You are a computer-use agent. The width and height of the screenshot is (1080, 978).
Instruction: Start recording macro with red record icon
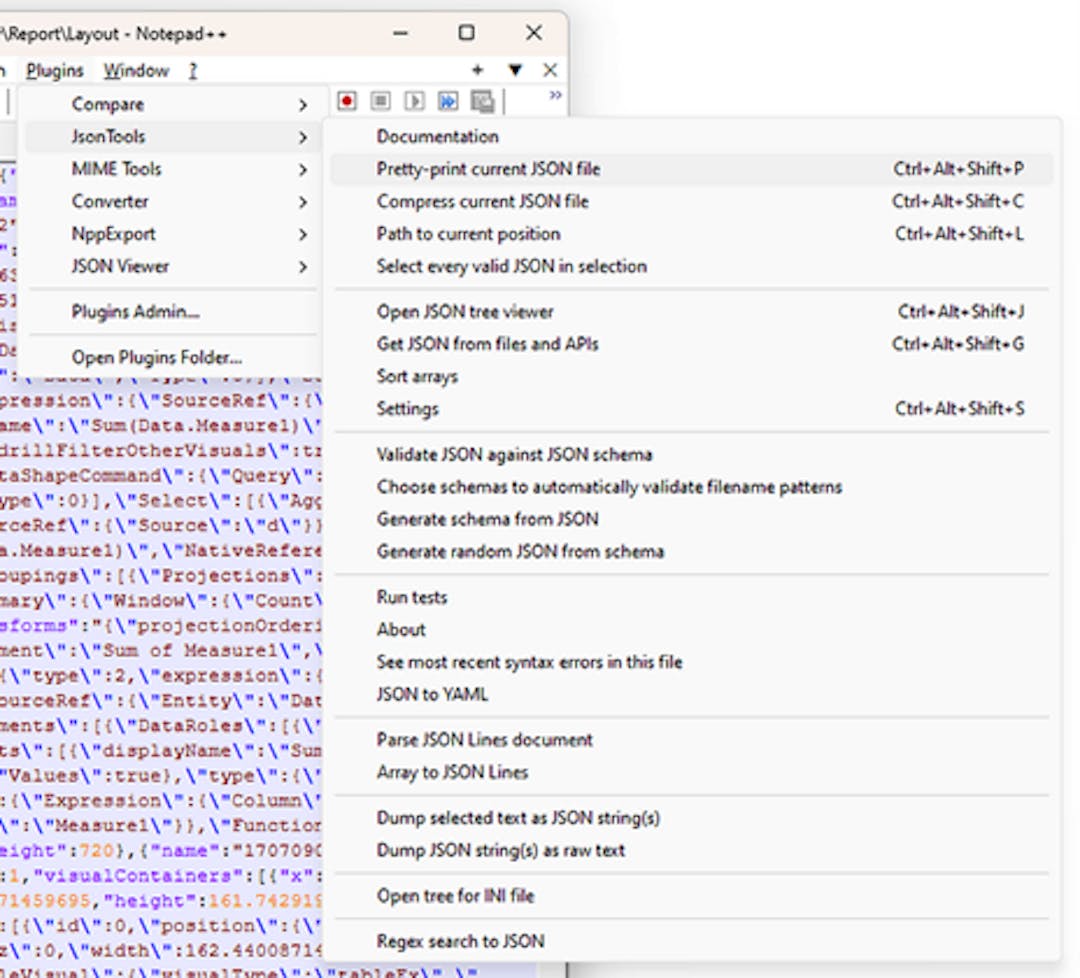tap(347, 102)
